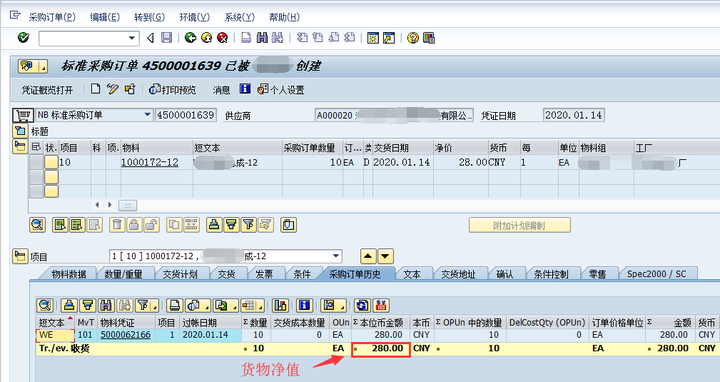720x382 pixels.
Task: Click the Customize local layout icon
Action: pyautogui.click(x=429, y=38)
